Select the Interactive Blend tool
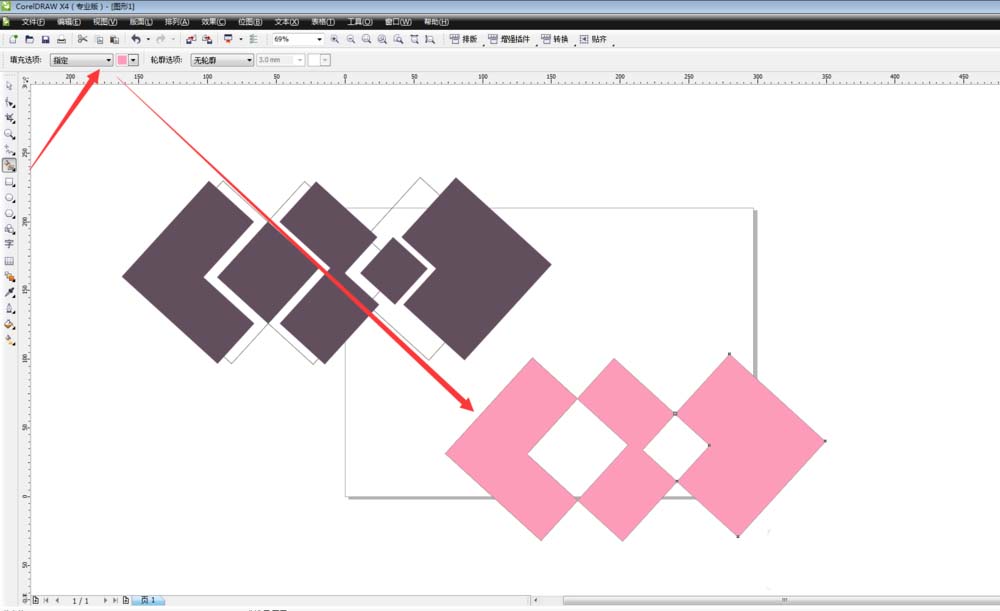This screenshot has width=1000, height=611. coord(9,277)
